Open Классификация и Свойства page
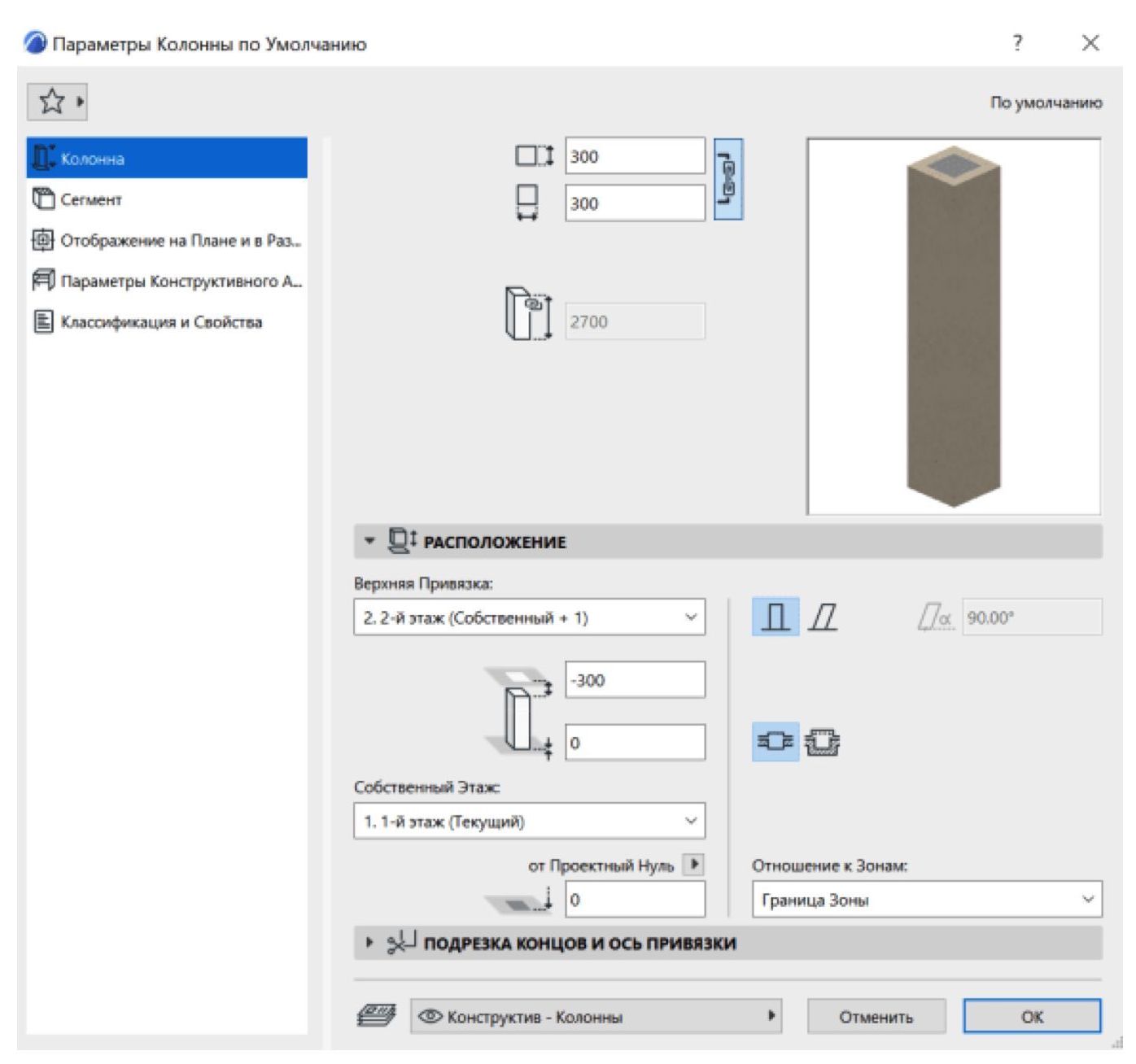 tap(160, 322)
